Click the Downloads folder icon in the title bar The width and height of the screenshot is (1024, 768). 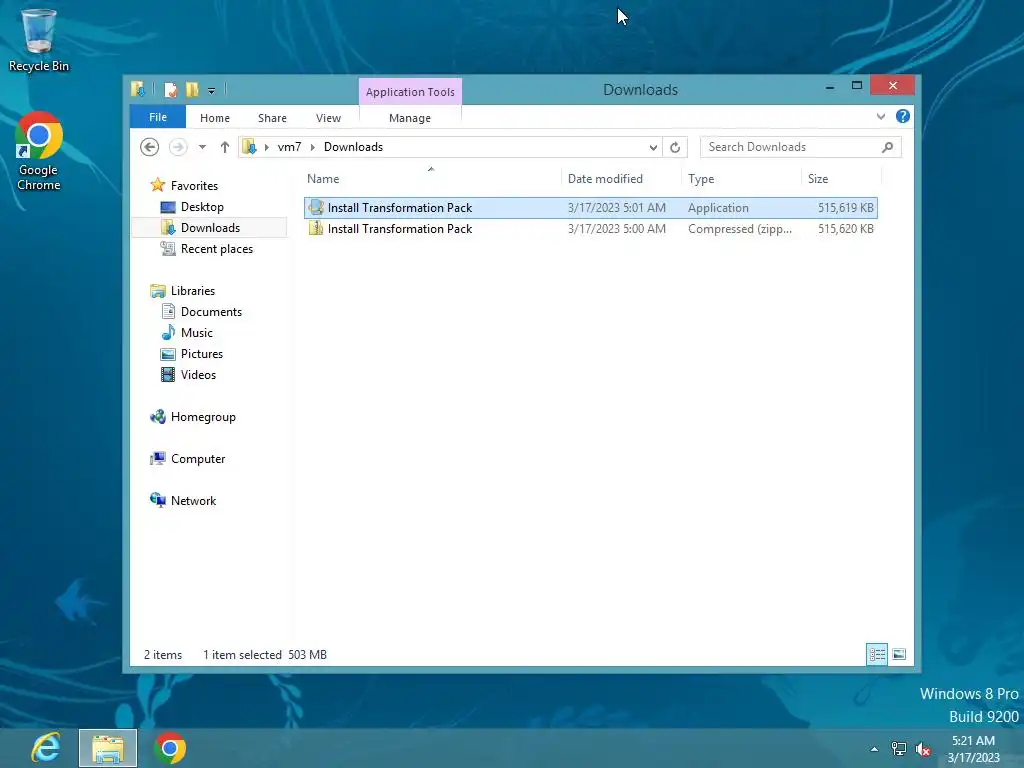138,89
